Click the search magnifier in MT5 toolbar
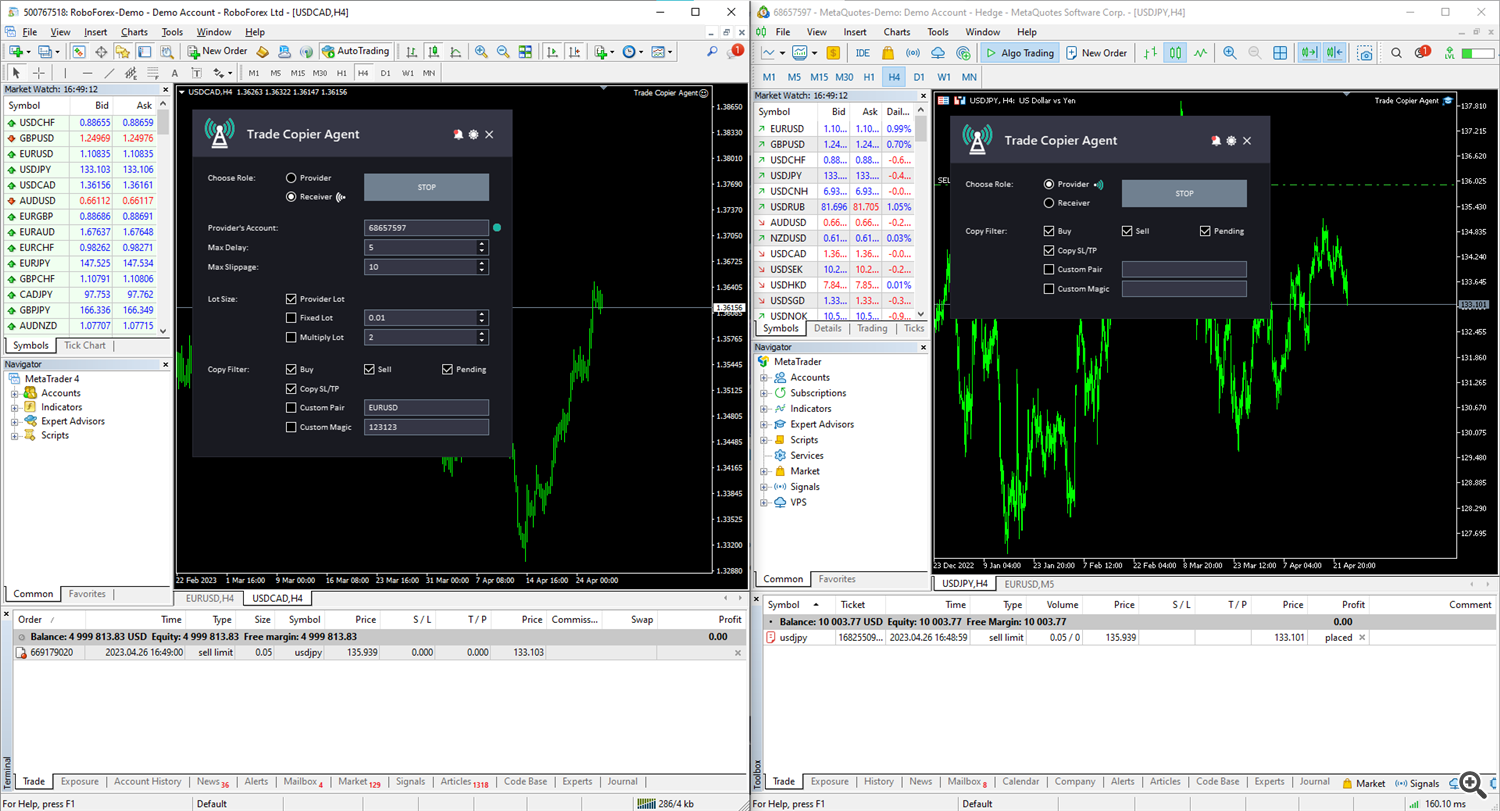The image size is (1500, 811). point(1396,53)
